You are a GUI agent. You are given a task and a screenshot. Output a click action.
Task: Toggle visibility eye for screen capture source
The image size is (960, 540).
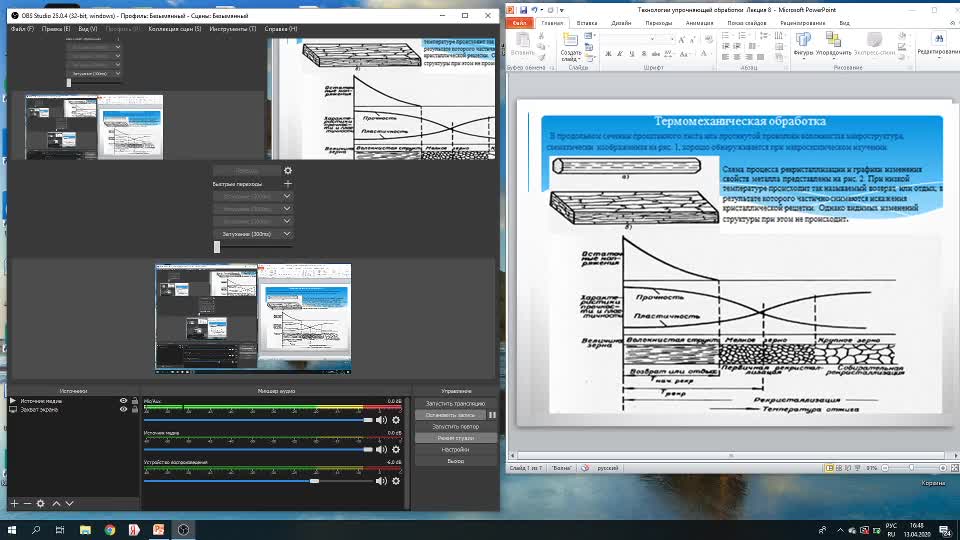pos(123,410)
